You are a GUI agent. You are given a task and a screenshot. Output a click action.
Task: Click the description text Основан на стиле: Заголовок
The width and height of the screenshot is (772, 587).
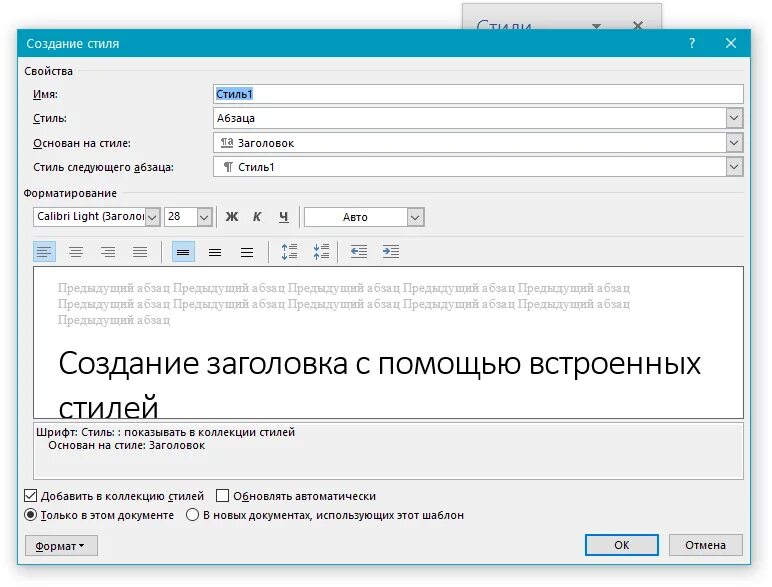[x=127, y=446]
